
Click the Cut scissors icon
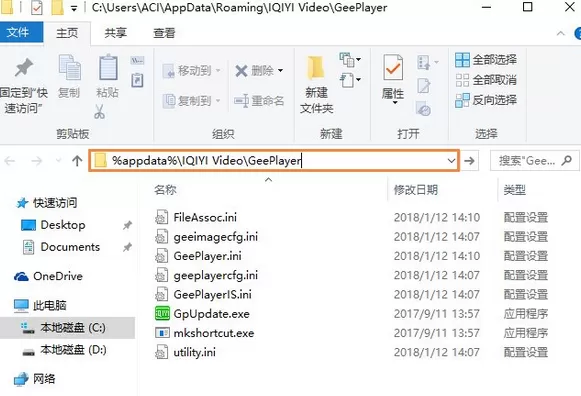pyautogui.click(x=99, y=112)
